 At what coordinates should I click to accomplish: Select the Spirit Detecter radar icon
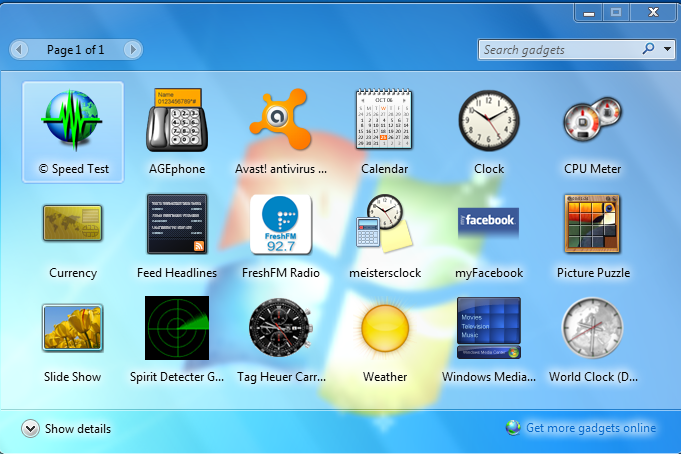[177, 328]
